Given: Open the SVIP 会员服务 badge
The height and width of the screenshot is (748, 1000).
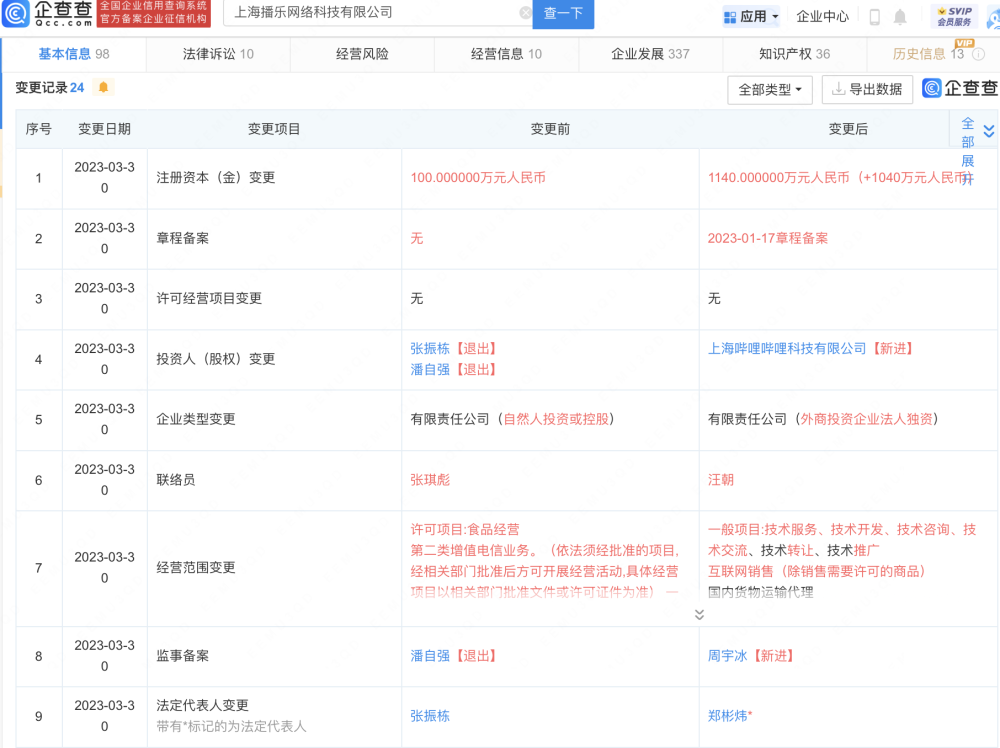Looking at the screenshot, I should click(x=955, y=17).
